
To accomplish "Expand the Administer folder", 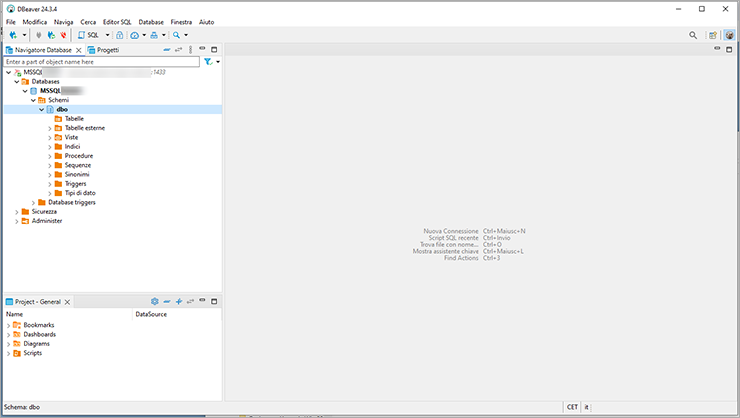I will pos(17,221).
